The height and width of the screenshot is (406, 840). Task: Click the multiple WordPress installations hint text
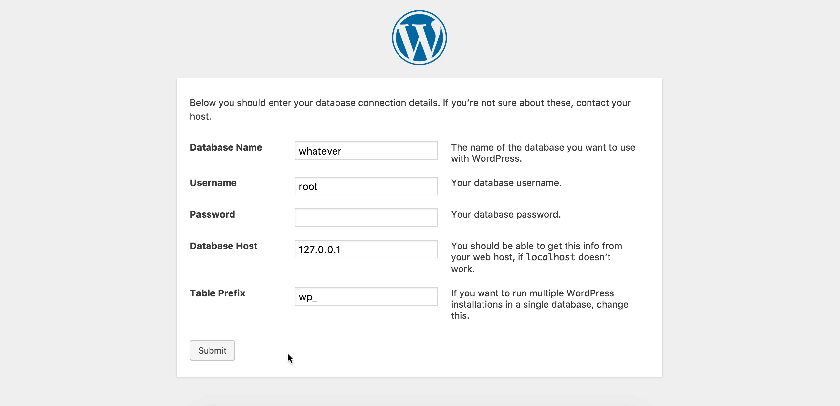pyautogui.click(x=539, y=304)
